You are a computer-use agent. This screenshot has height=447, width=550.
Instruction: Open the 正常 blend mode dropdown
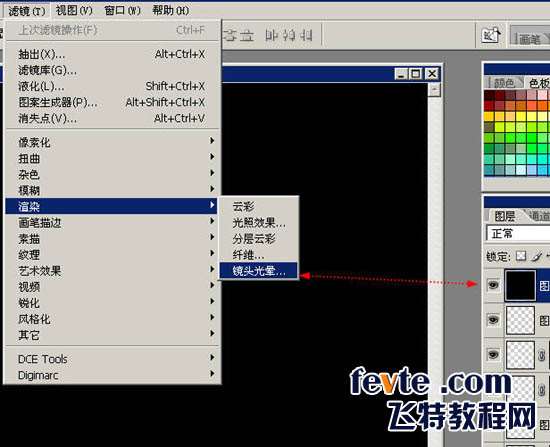(x=518, y=233)
